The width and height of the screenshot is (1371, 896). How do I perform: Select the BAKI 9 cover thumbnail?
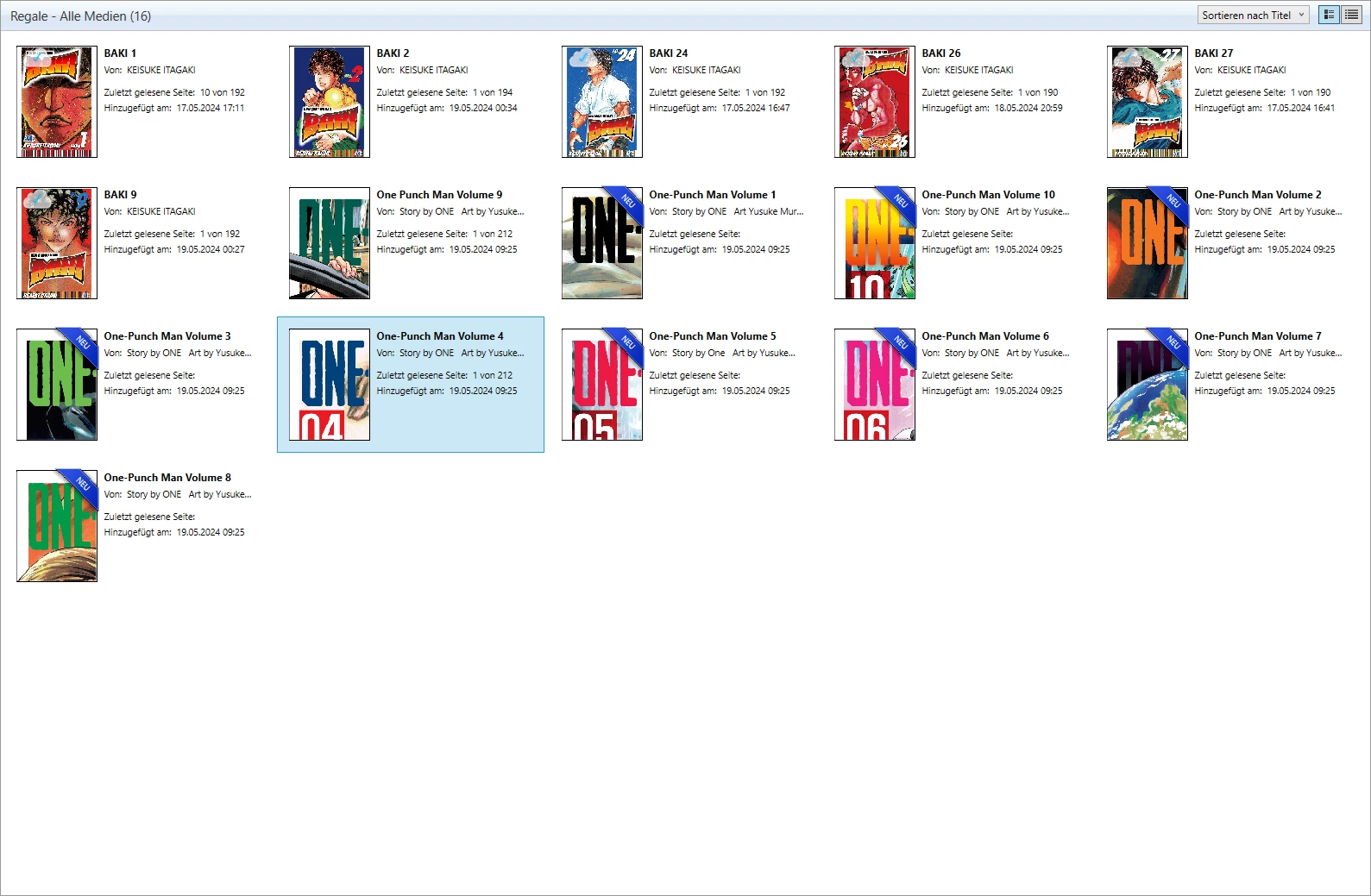click(x=57, y=243)
